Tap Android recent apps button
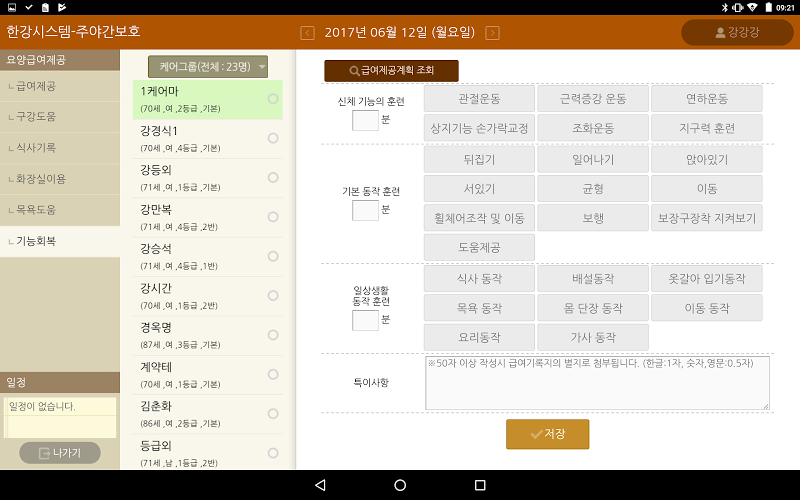 480,485
